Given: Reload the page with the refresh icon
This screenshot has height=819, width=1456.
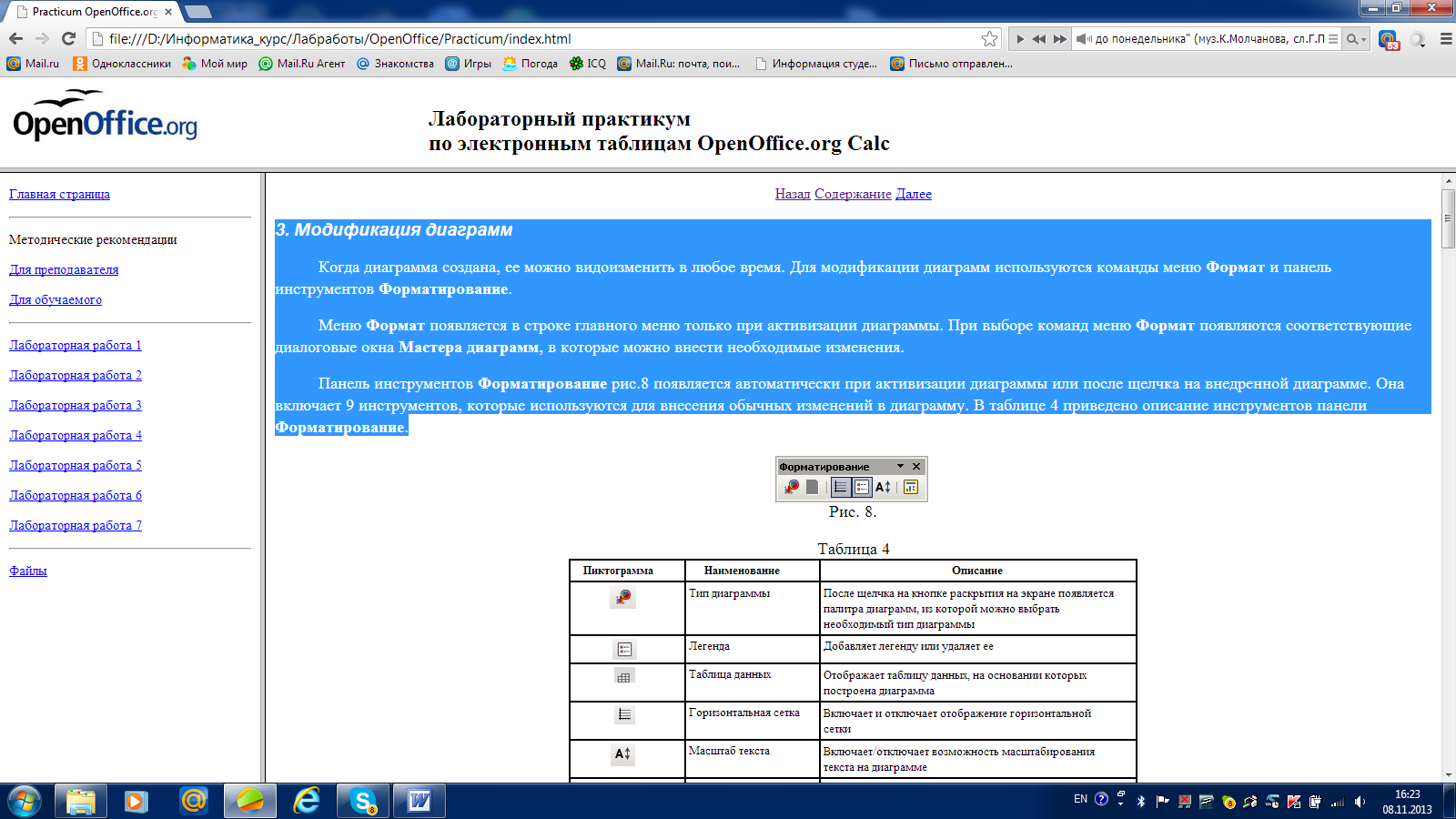Looking at the screenshot, I should point(68,38).
